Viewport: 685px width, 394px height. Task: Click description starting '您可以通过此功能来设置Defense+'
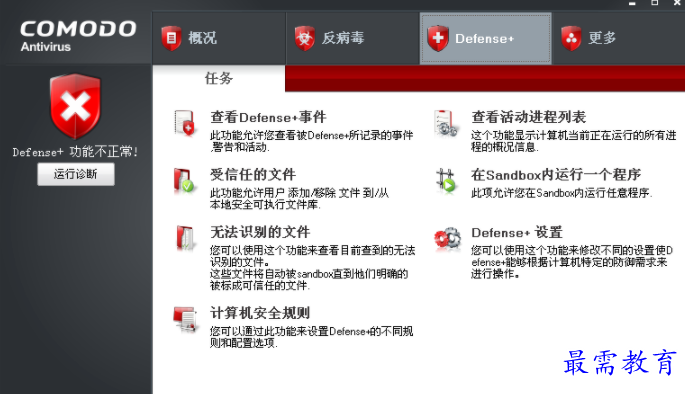pos(311,337)
